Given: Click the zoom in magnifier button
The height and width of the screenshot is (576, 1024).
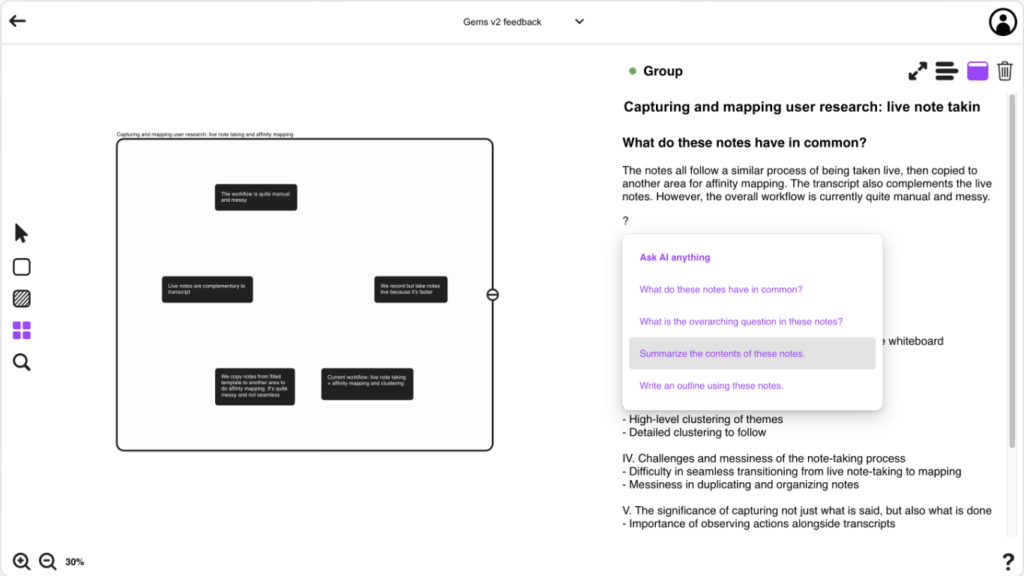Looking at the screenshot, I should (x=21, y=561).
